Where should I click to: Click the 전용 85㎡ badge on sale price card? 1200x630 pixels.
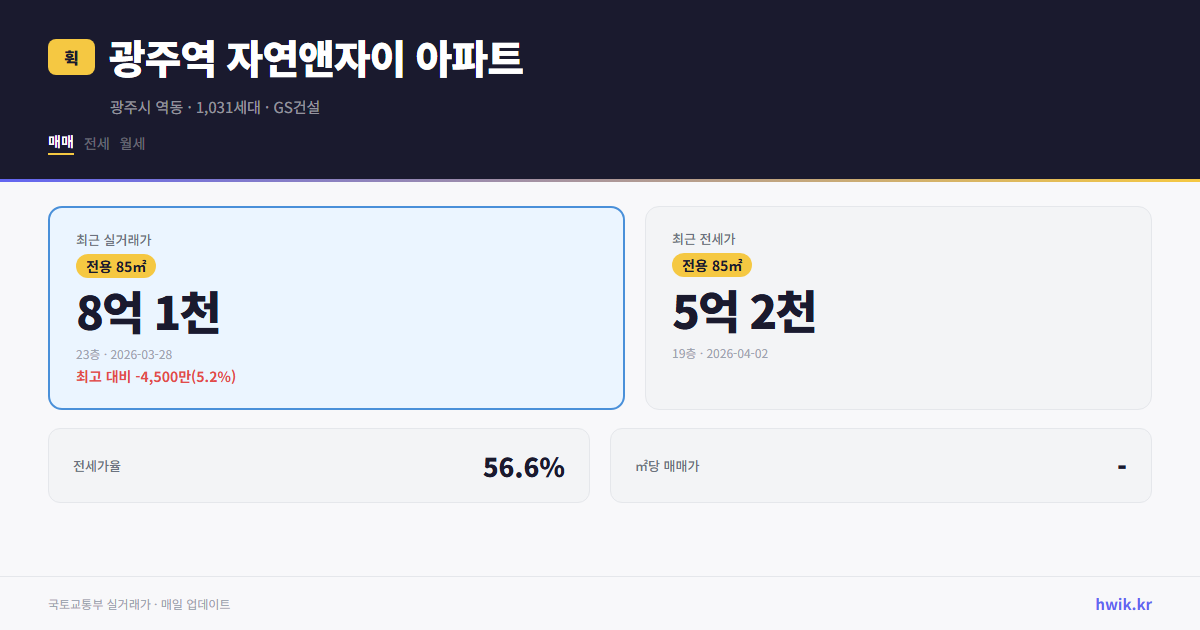(x=113, y=266)
